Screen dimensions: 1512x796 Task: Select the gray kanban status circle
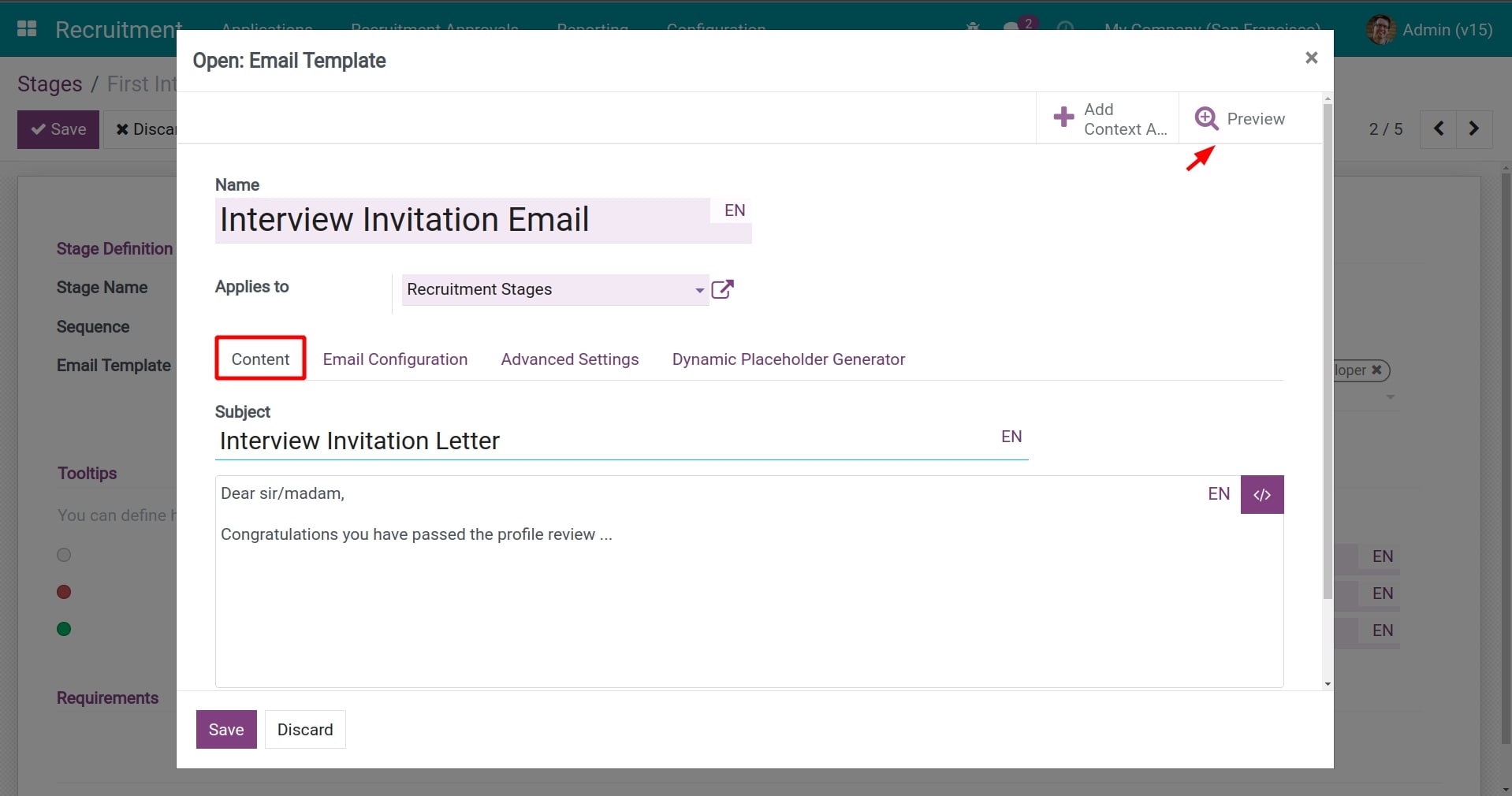[63, 555]
